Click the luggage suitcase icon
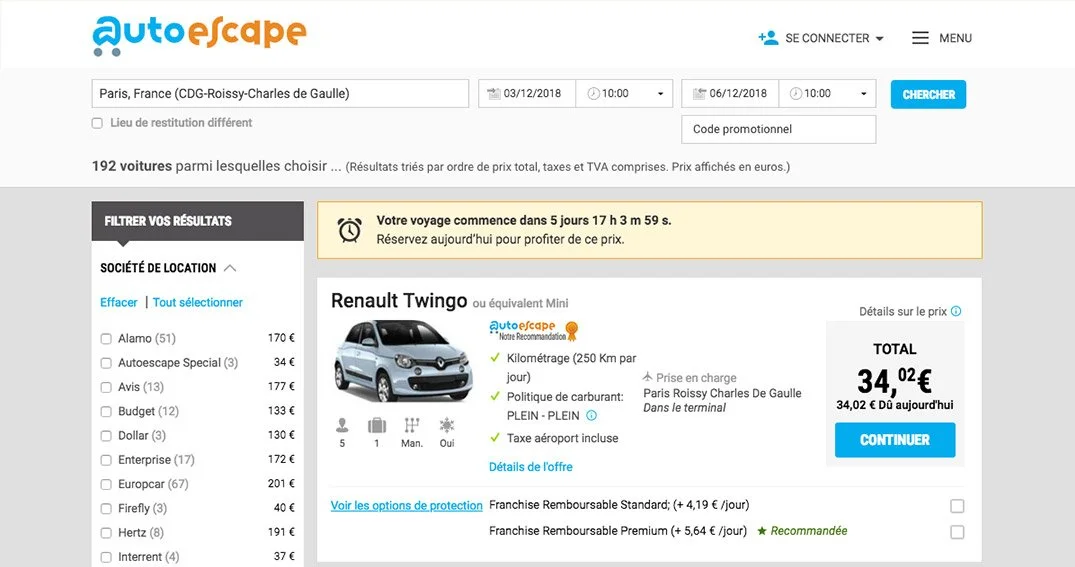The width and height of the screenshot is (1075, 567). (x=376, y=425)
